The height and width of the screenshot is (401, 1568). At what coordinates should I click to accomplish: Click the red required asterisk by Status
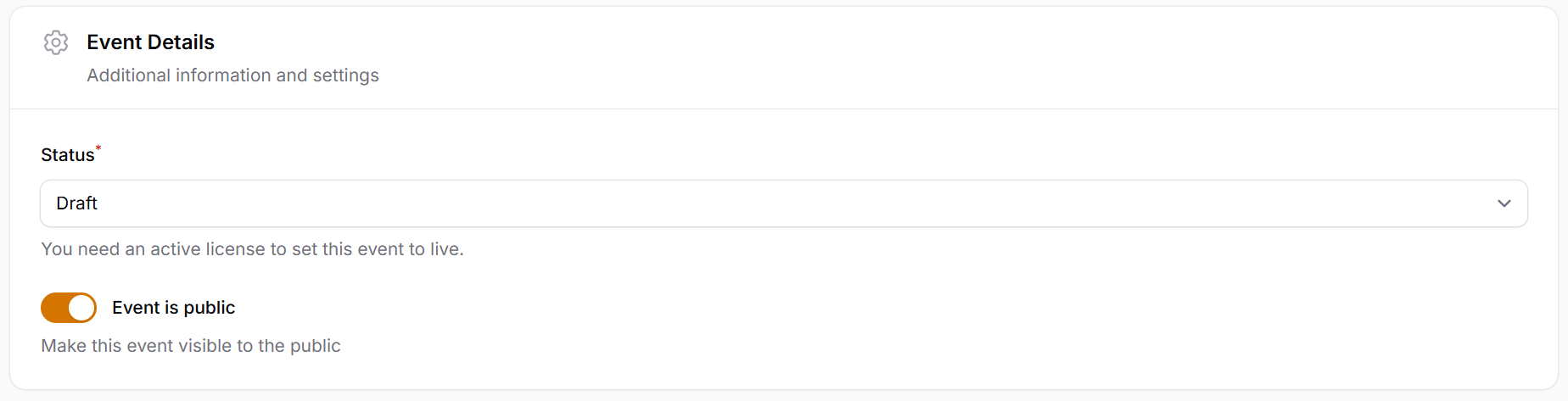click(98, 148)
